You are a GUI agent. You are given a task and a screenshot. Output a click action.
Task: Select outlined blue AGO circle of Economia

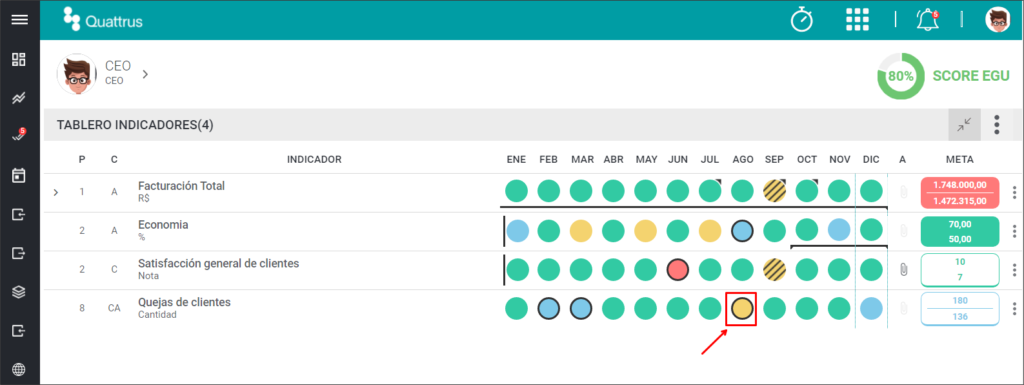[743, 230]
